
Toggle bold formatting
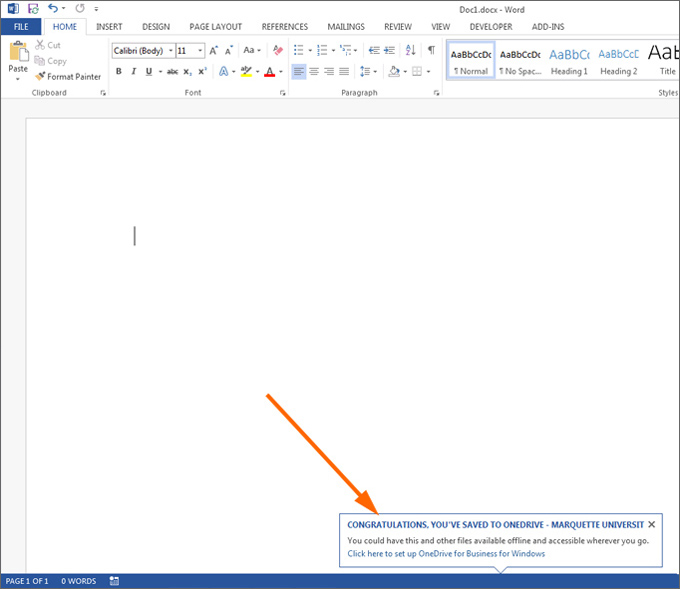pos(118,71)
